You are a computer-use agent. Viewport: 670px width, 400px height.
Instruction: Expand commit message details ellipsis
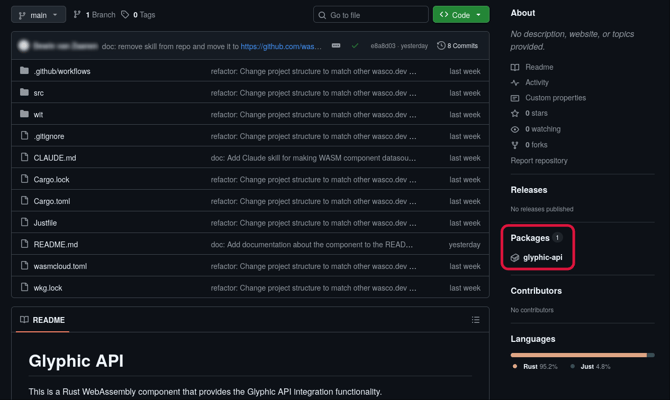pos(336,46)
